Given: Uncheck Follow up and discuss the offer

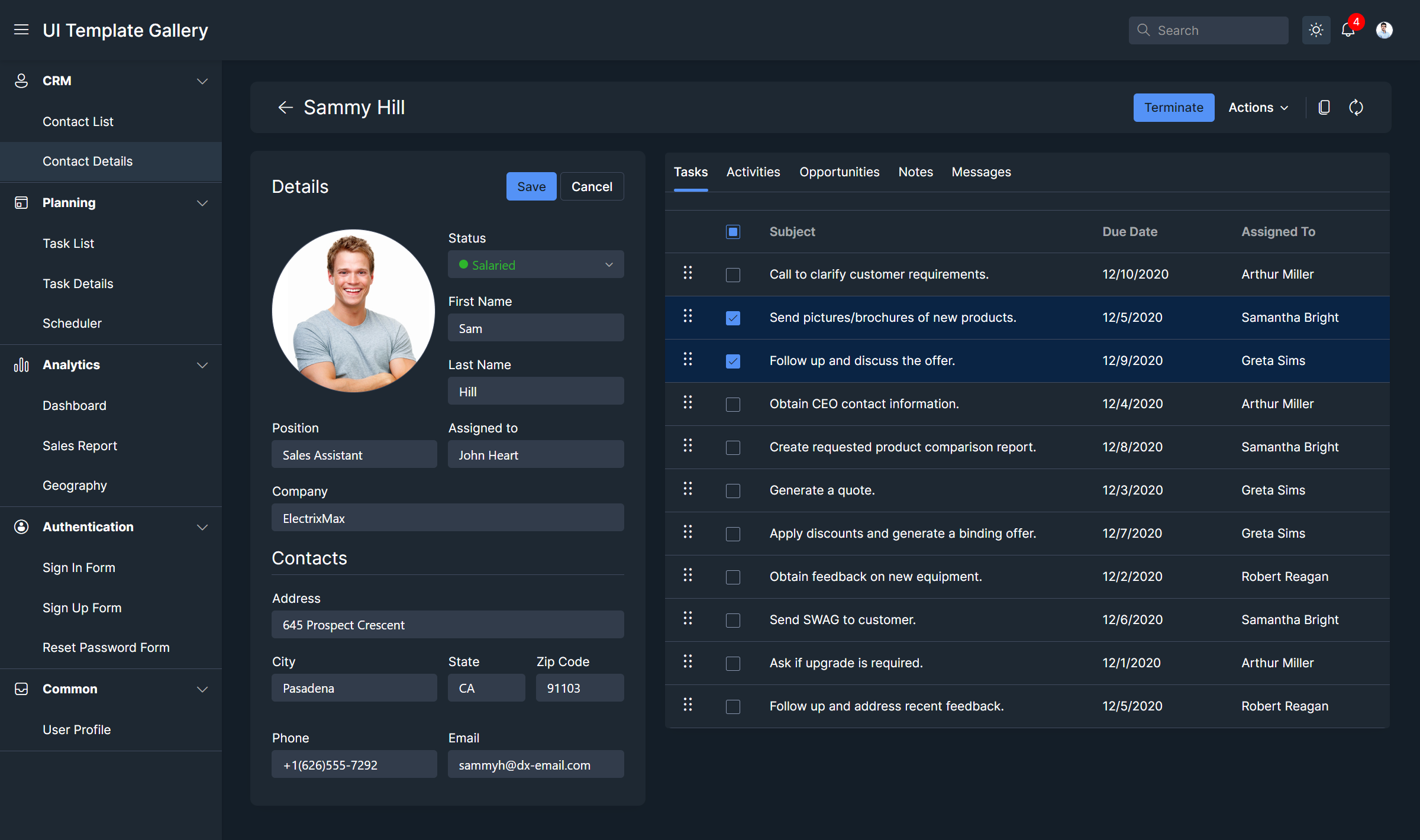Looking at the screenshot, I should [x=732, y=361].
